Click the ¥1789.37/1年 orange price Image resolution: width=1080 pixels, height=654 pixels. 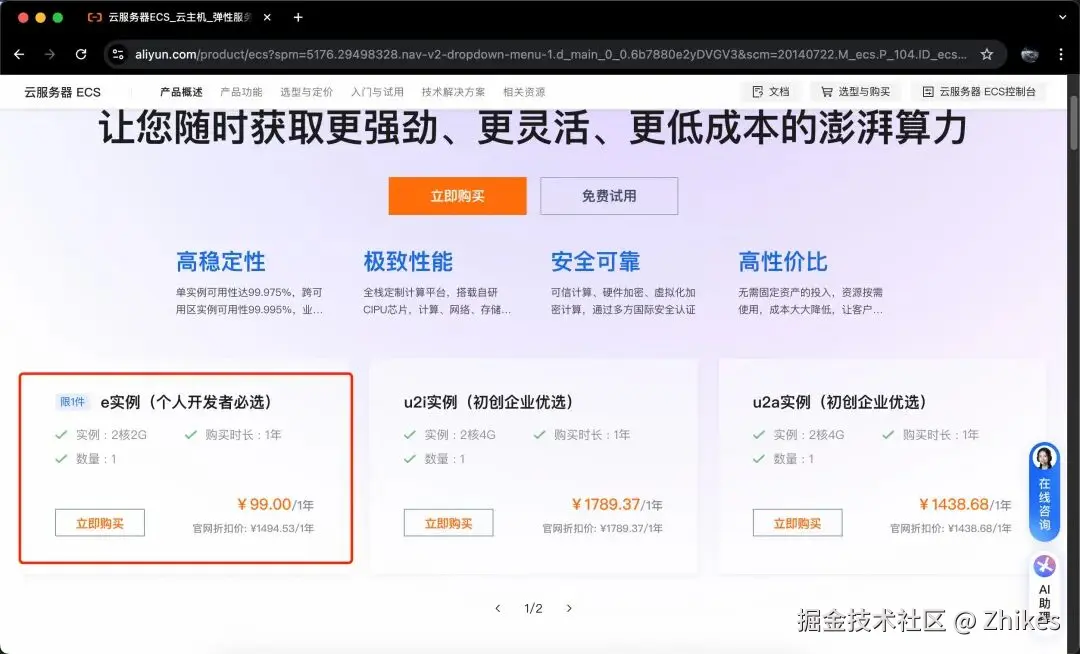[x=617, y=505]
